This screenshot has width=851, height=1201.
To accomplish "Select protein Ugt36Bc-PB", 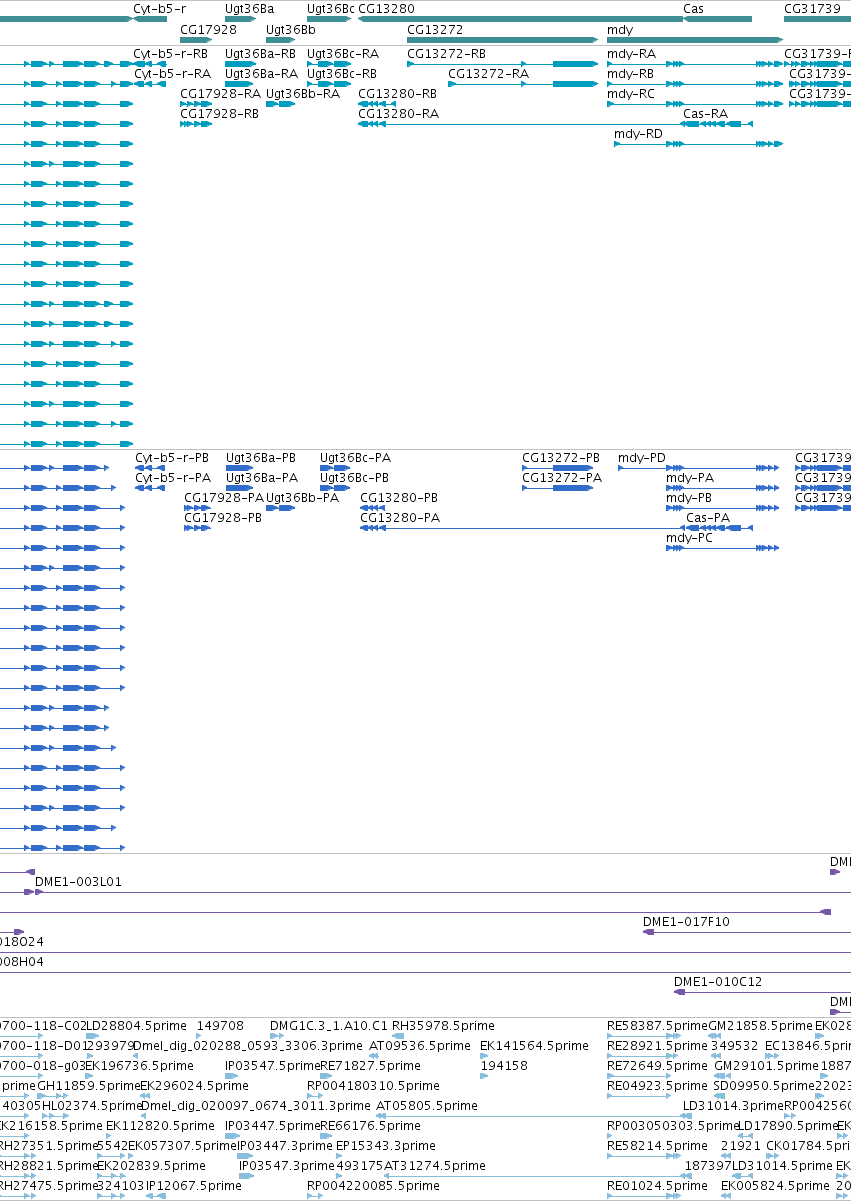I will [x=354, y=478].
